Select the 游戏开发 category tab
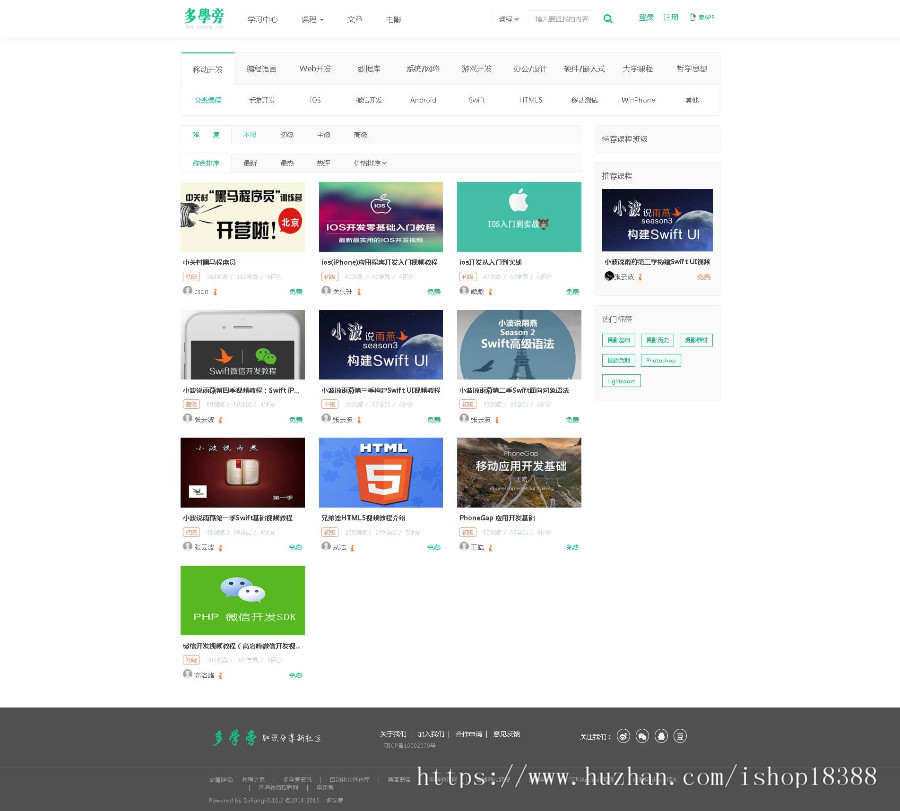This screenshot has width=900, height=811. [x=477, y=69]
